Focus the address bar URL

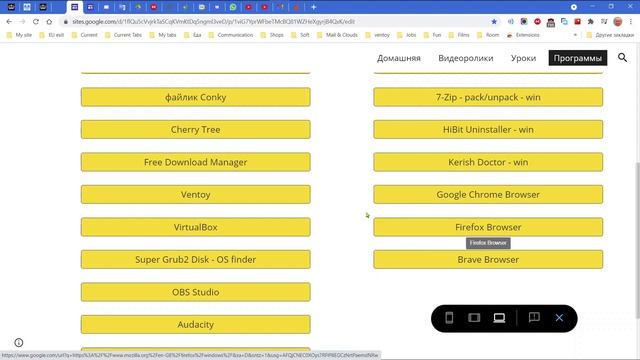213,22
